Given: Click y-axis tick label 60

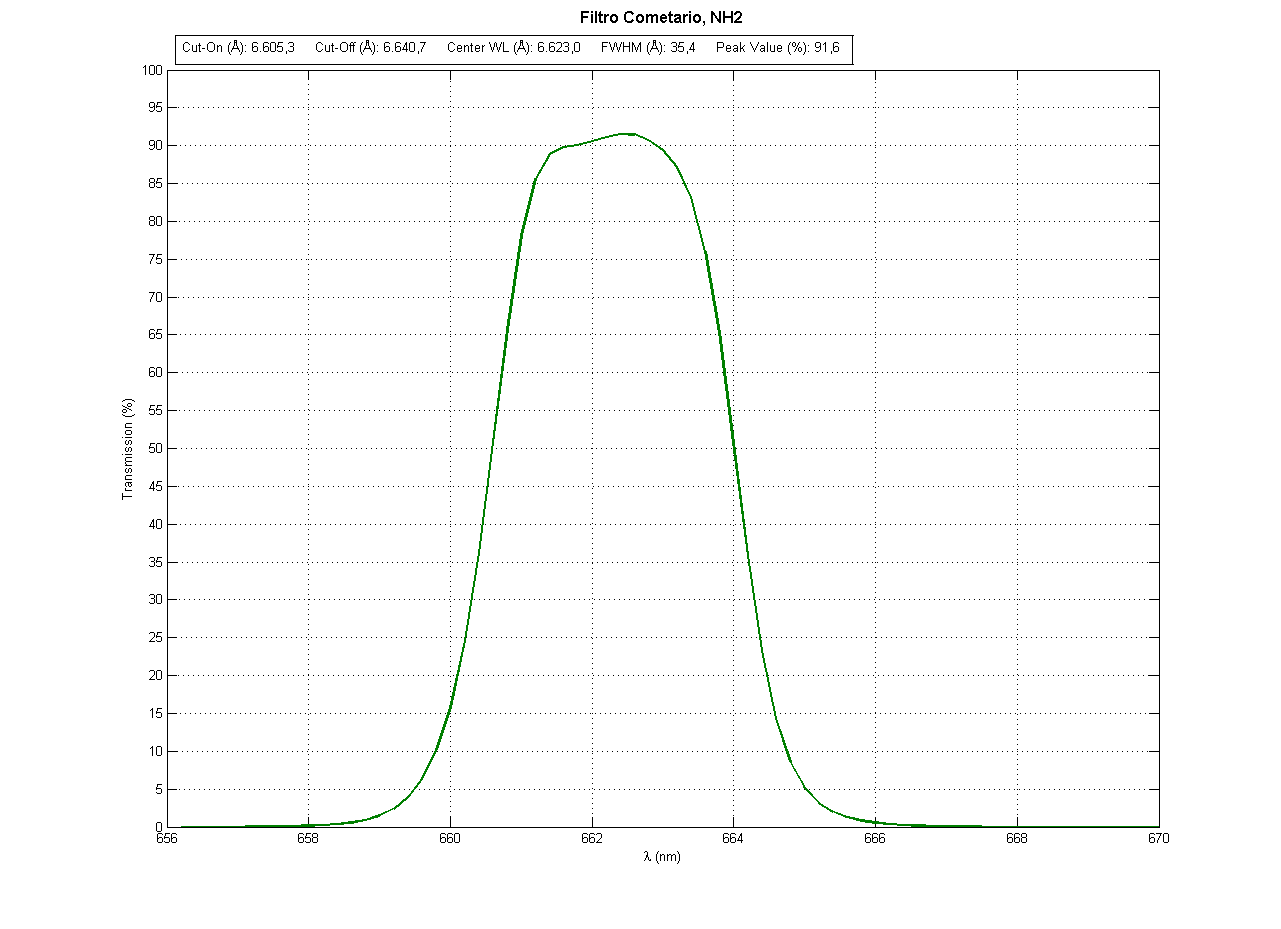Looking at the screenshot, I should pyautogui.click(x=155, y=373).
